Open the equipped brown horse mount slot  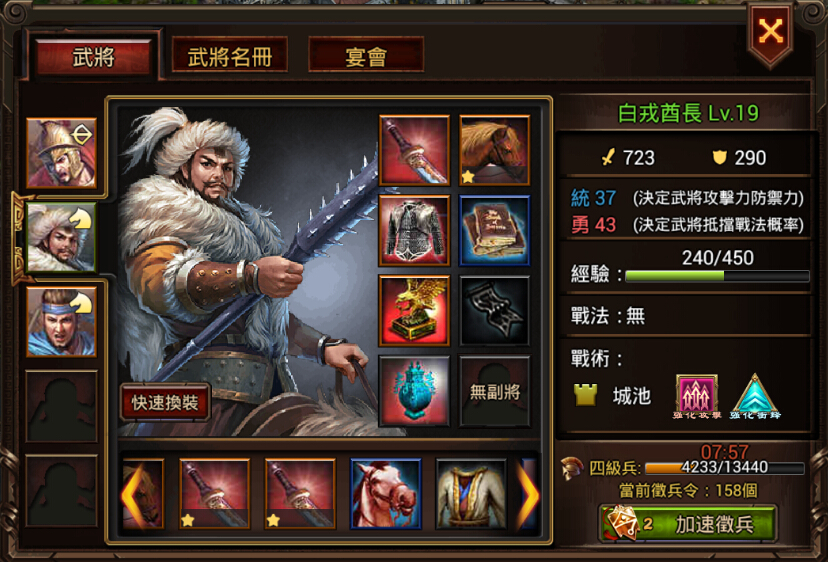pos(494,151)
